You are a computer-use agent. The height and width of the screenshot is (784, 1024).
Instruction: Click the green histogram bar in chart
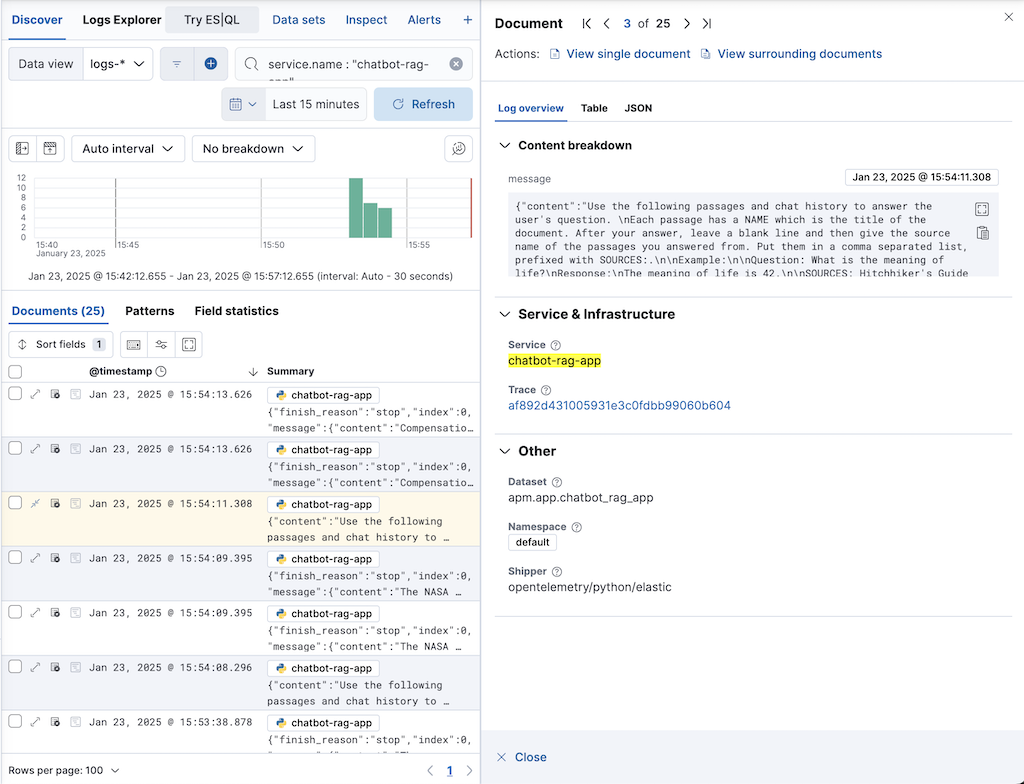pyautogui.click(x=355, y=208)
